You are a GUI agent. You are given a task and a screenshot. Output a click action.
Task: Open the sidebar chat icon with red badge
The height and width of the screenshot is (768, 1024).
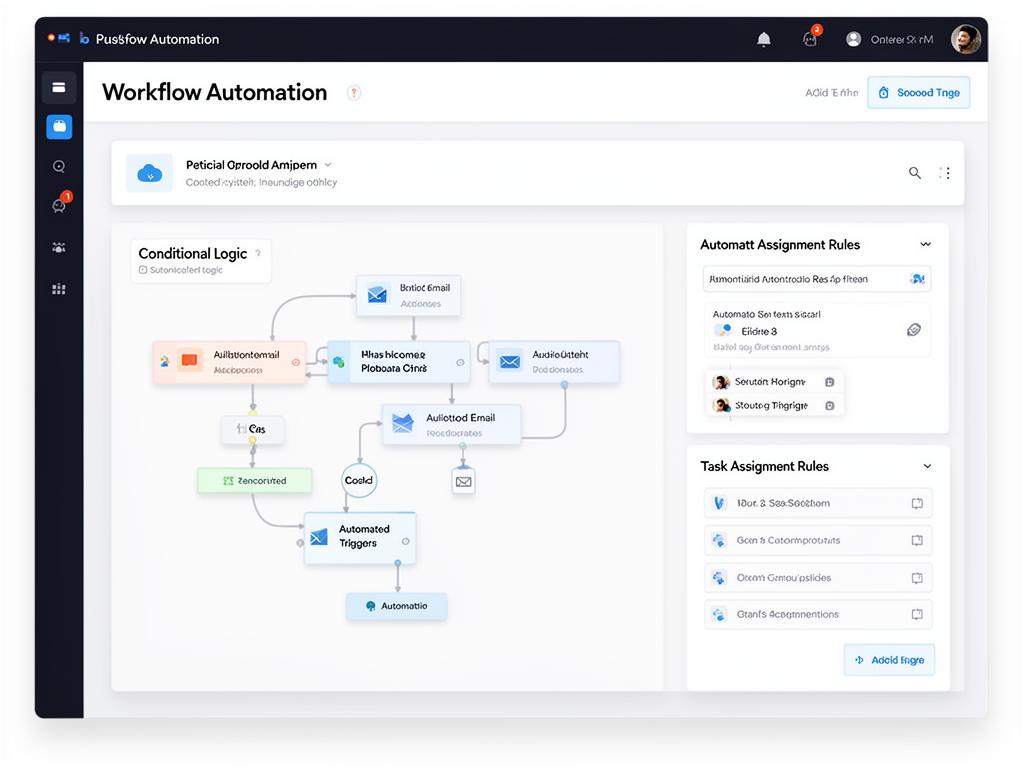click(59, 206)
